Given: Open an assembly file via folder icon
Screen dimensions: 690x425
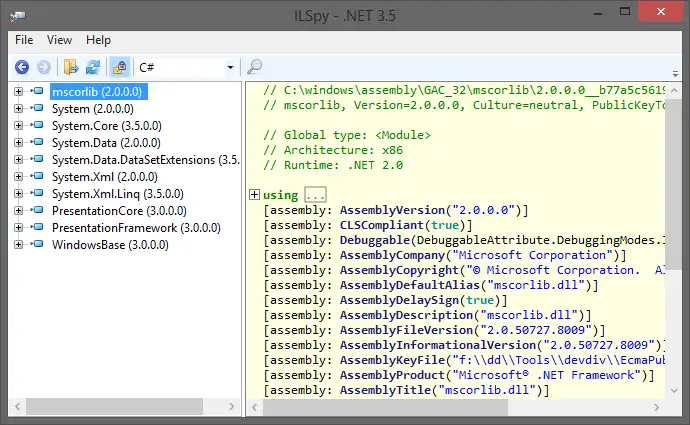Looking at the screenshot, I should click(71, 67).
